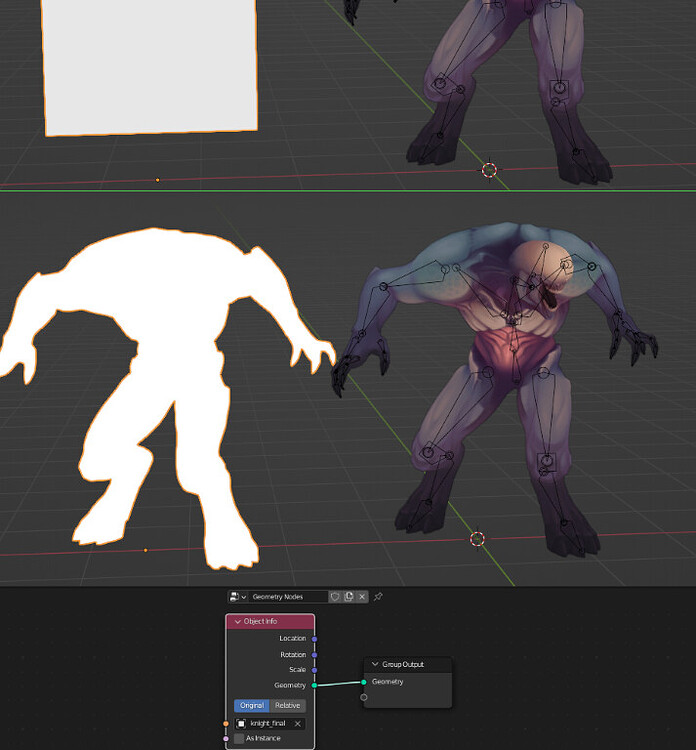Select the Relative transform space
This screenshot has height=750, width=696.
287,706
